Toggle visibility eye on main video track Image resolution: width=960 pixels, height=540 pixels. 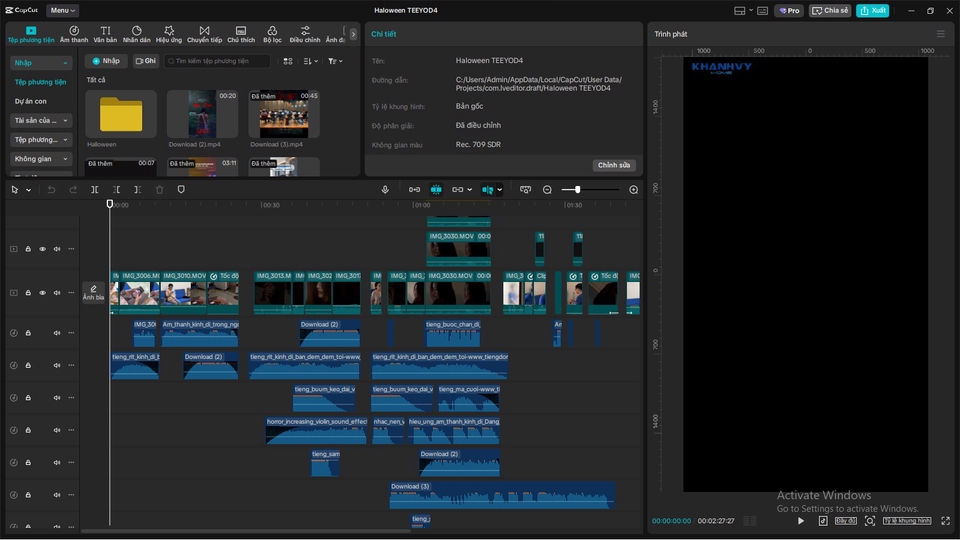(x=42, y=293)
